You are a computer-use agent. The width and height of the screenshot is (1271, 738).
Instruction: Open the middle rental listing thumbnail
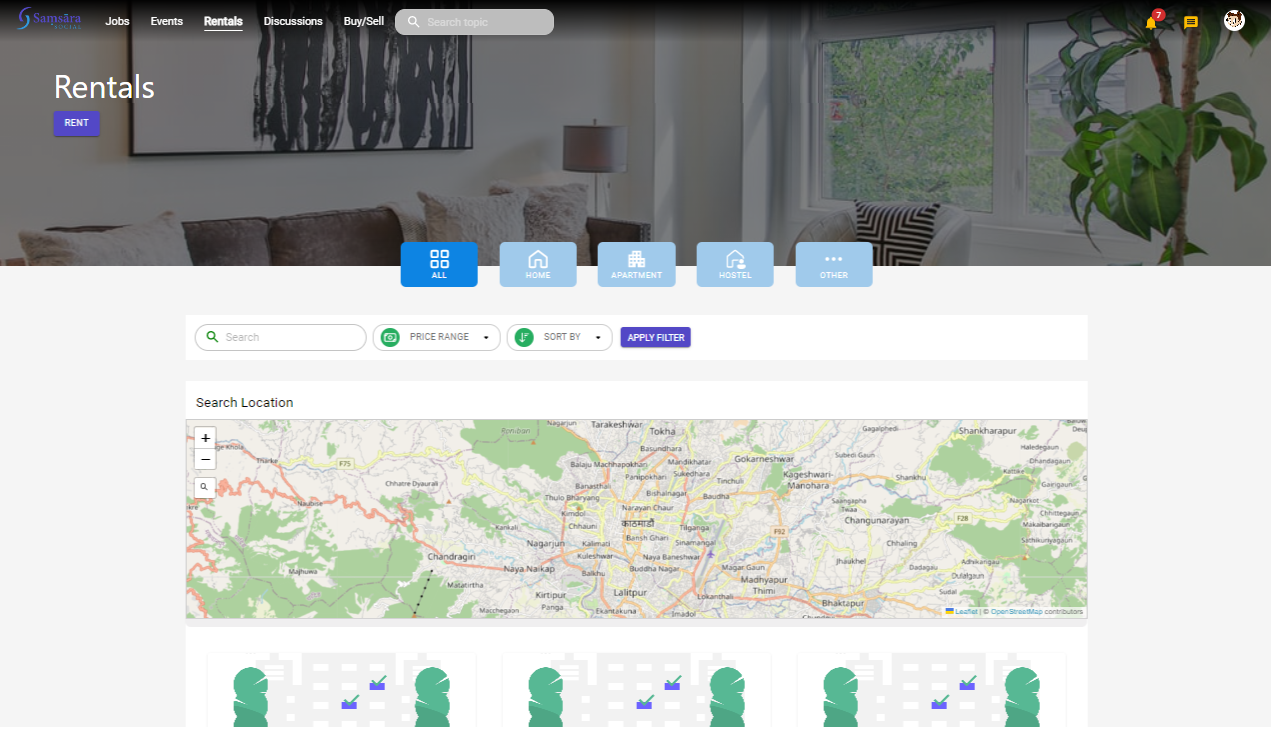point(636,690)
